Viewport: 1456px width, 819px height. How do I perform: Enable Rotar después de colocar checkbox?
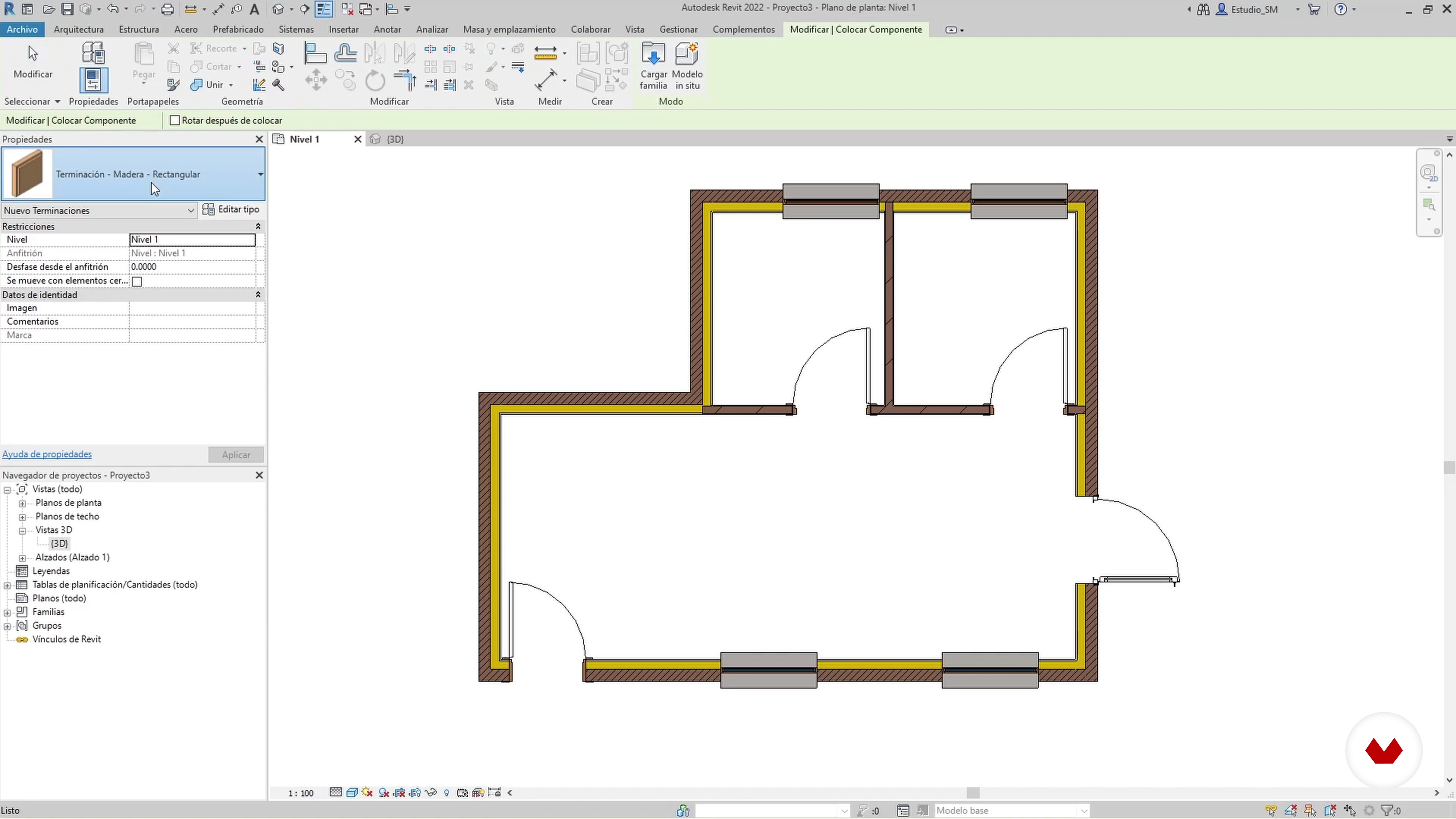tap(175, 121)
